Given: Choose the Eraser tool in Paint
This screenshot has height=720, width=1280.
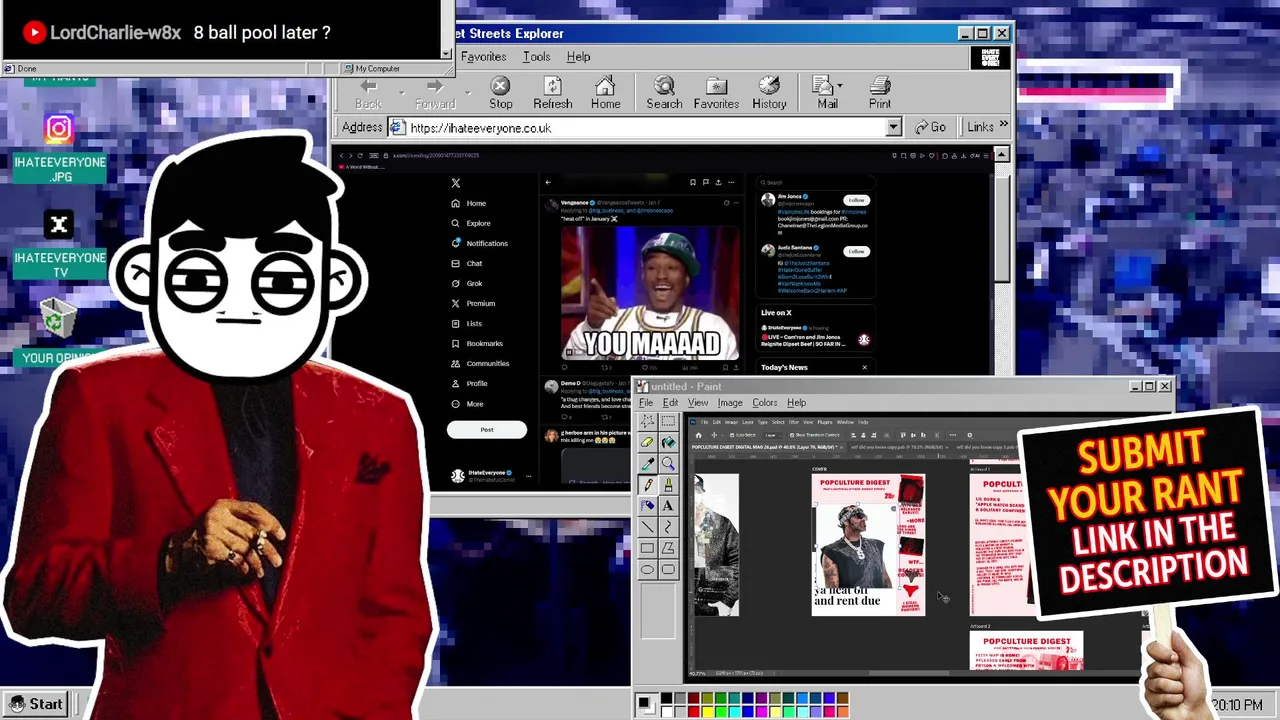Looking at the screenshot, I should pyautogui.click(x=647, y=442).
